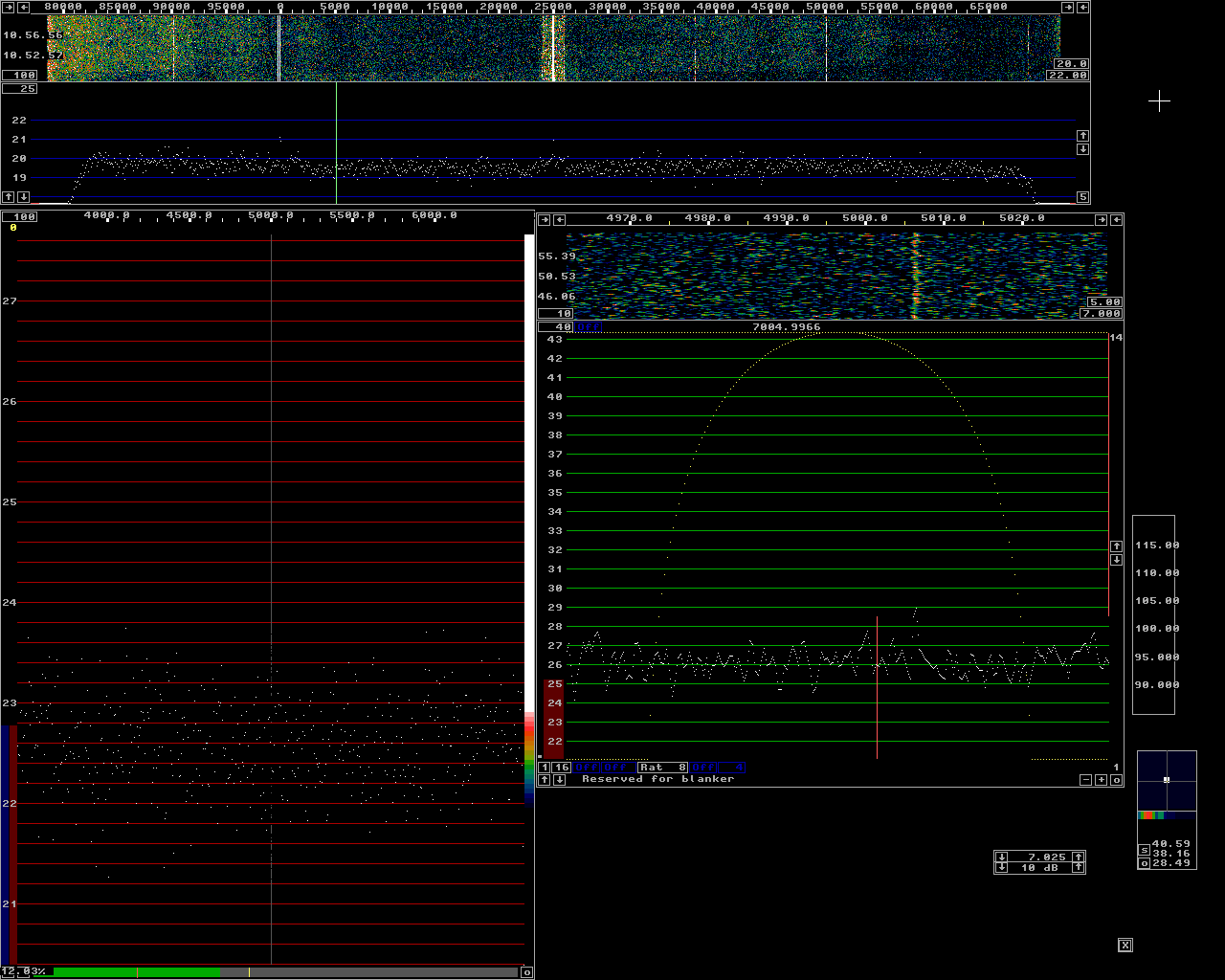This screenshot has height=980, width=1225.
Task: Edit the '100' box atop the high-resolution graph
Action: point(20,216)
